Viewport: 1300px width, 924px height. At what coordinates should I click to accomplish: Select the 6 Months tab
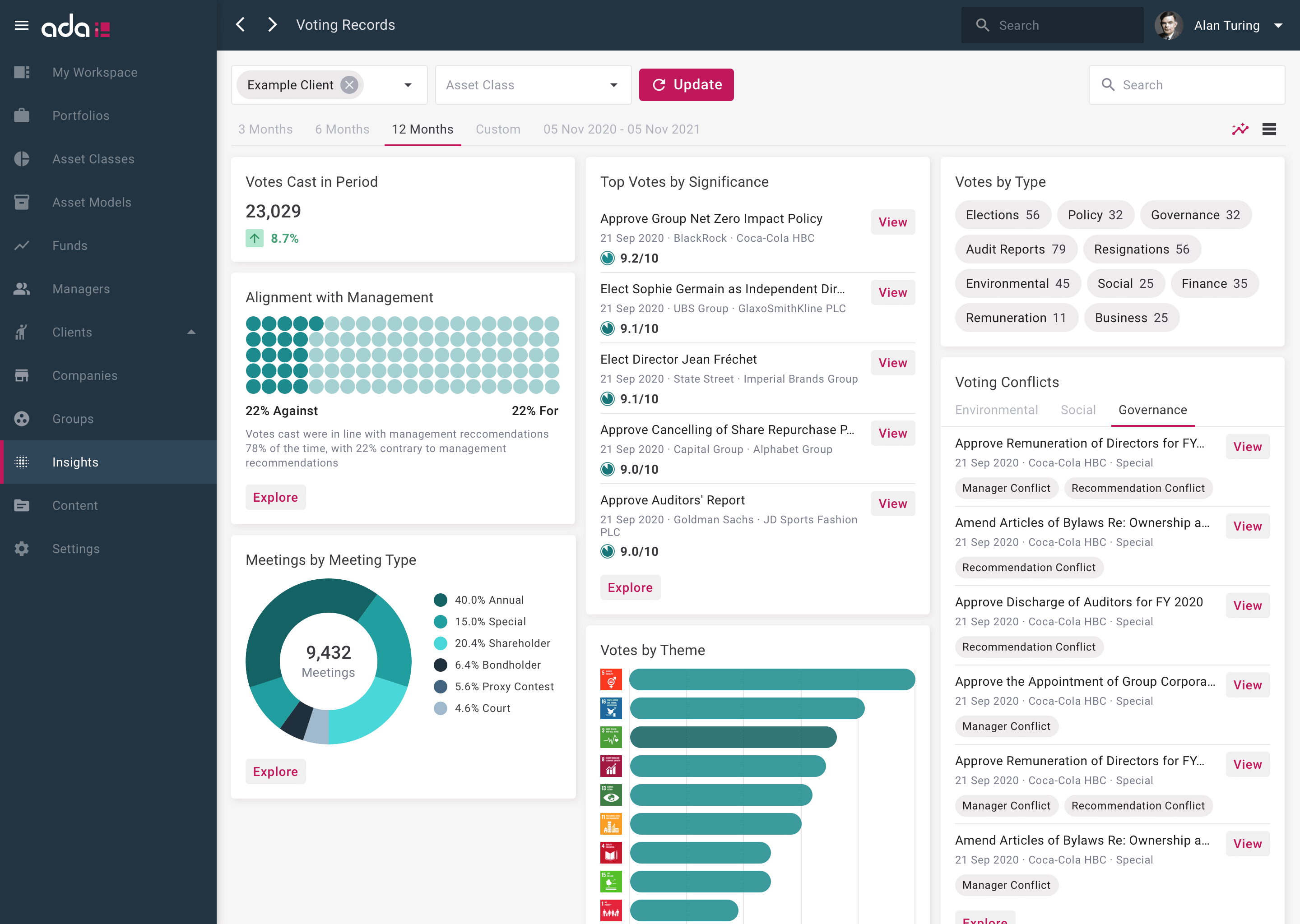pos(342,129)
